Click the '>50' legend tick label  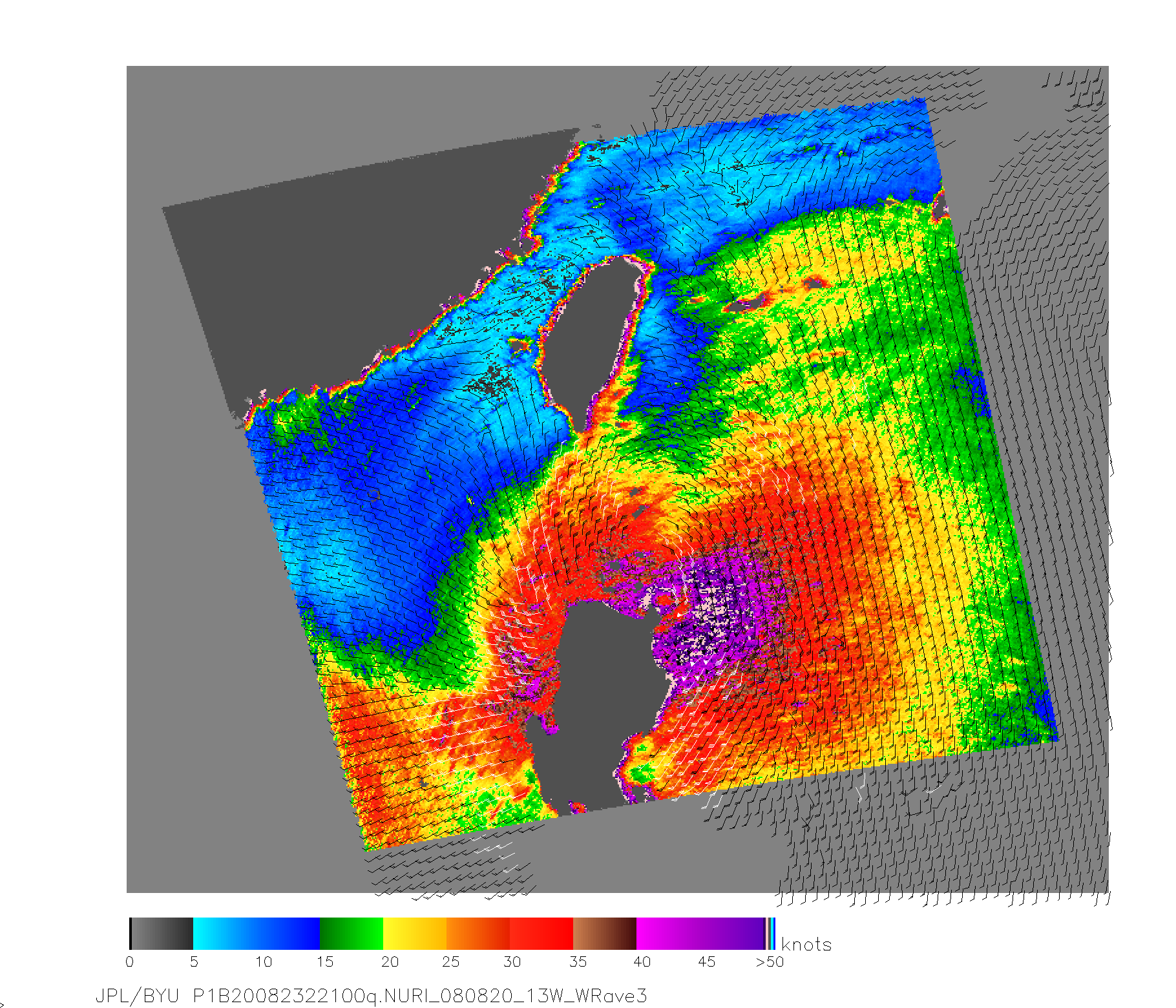[770, 962]
